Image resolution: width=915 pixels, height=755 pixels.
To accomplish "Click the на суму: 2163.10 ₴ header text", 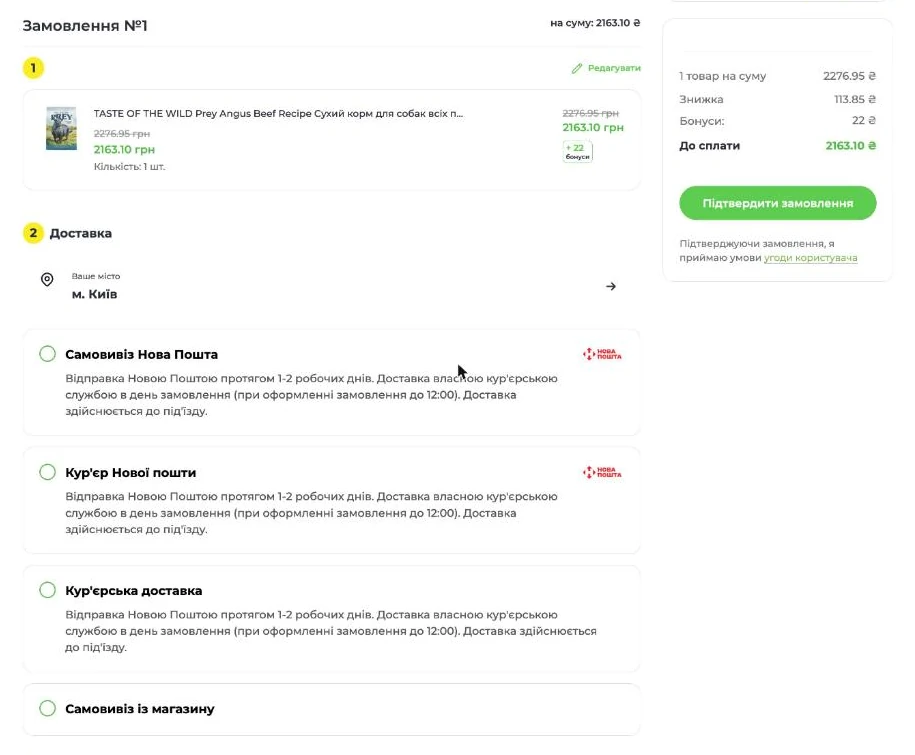I will (x=595, y=23).
